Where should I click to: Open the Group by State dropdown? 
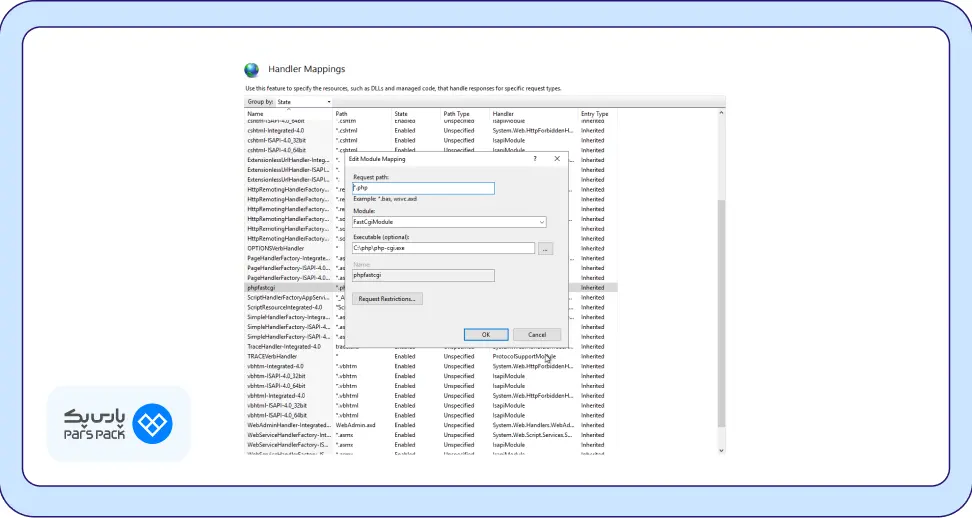point(304,102)
